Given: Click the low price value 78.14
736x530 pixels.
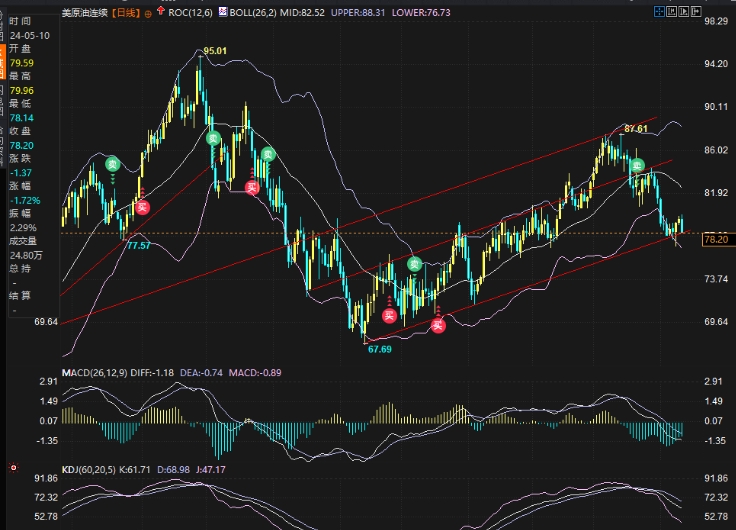Looking at the screenshot, I should coord(22,118).
